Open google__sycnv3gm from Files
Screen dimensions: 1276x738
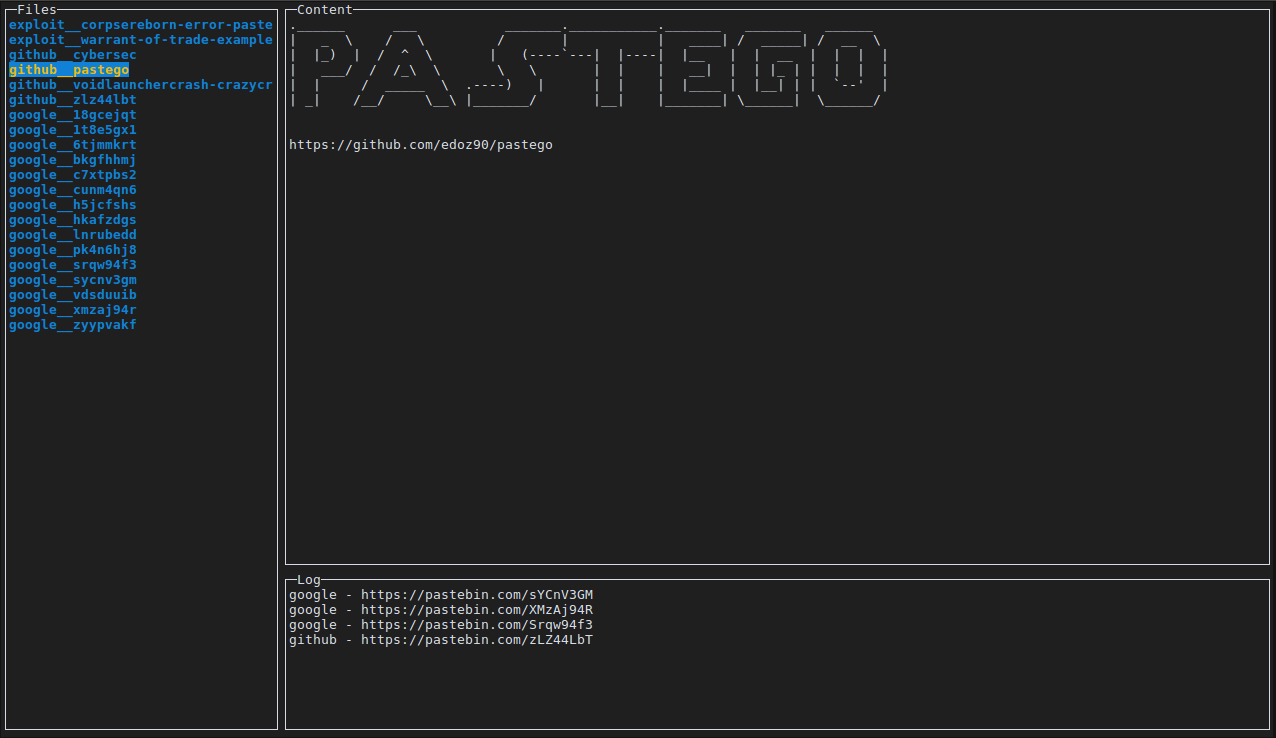73,280
